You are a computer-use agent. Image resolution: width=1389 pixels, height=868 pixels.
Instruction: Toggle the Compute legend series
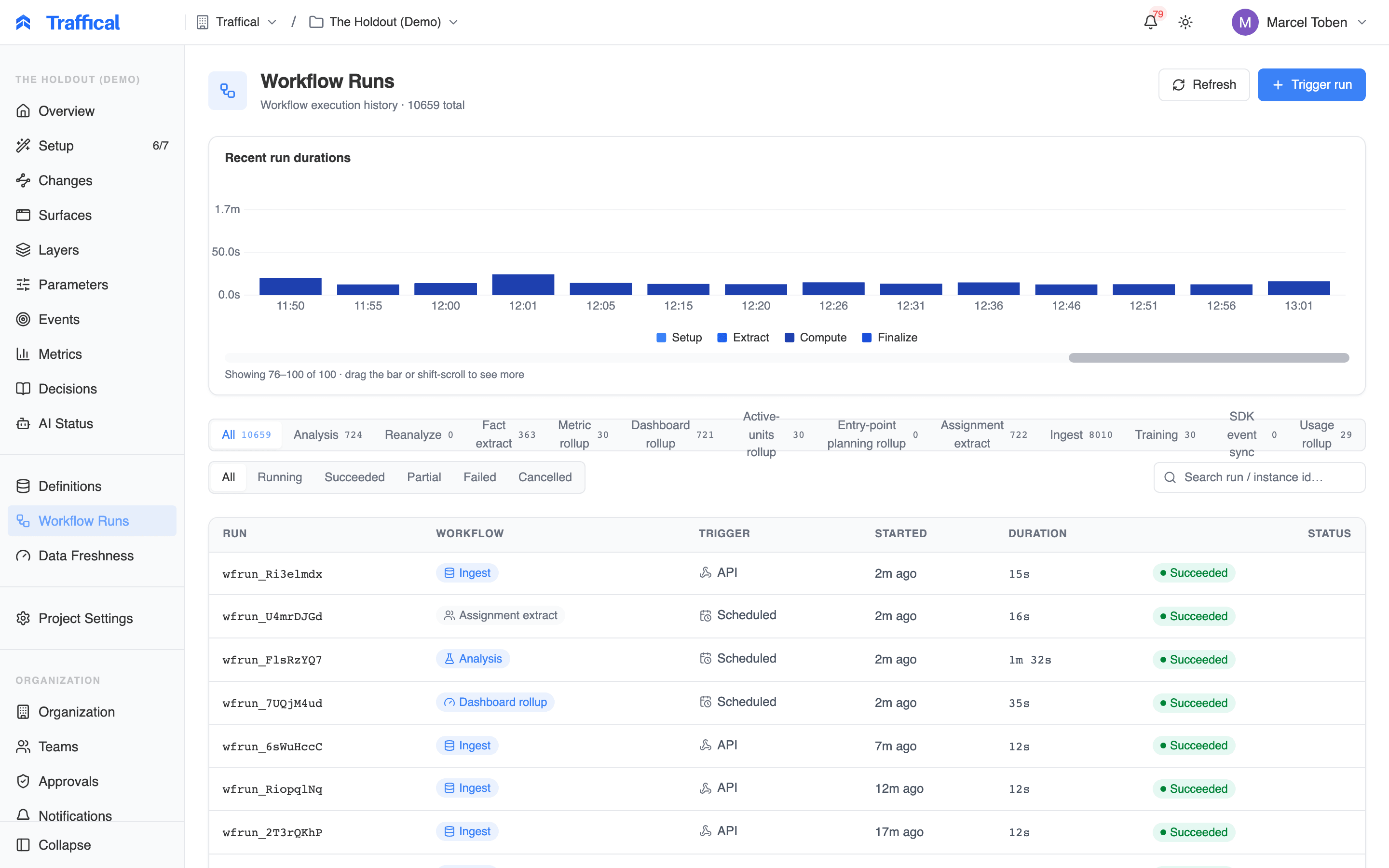tap(816, 338)
